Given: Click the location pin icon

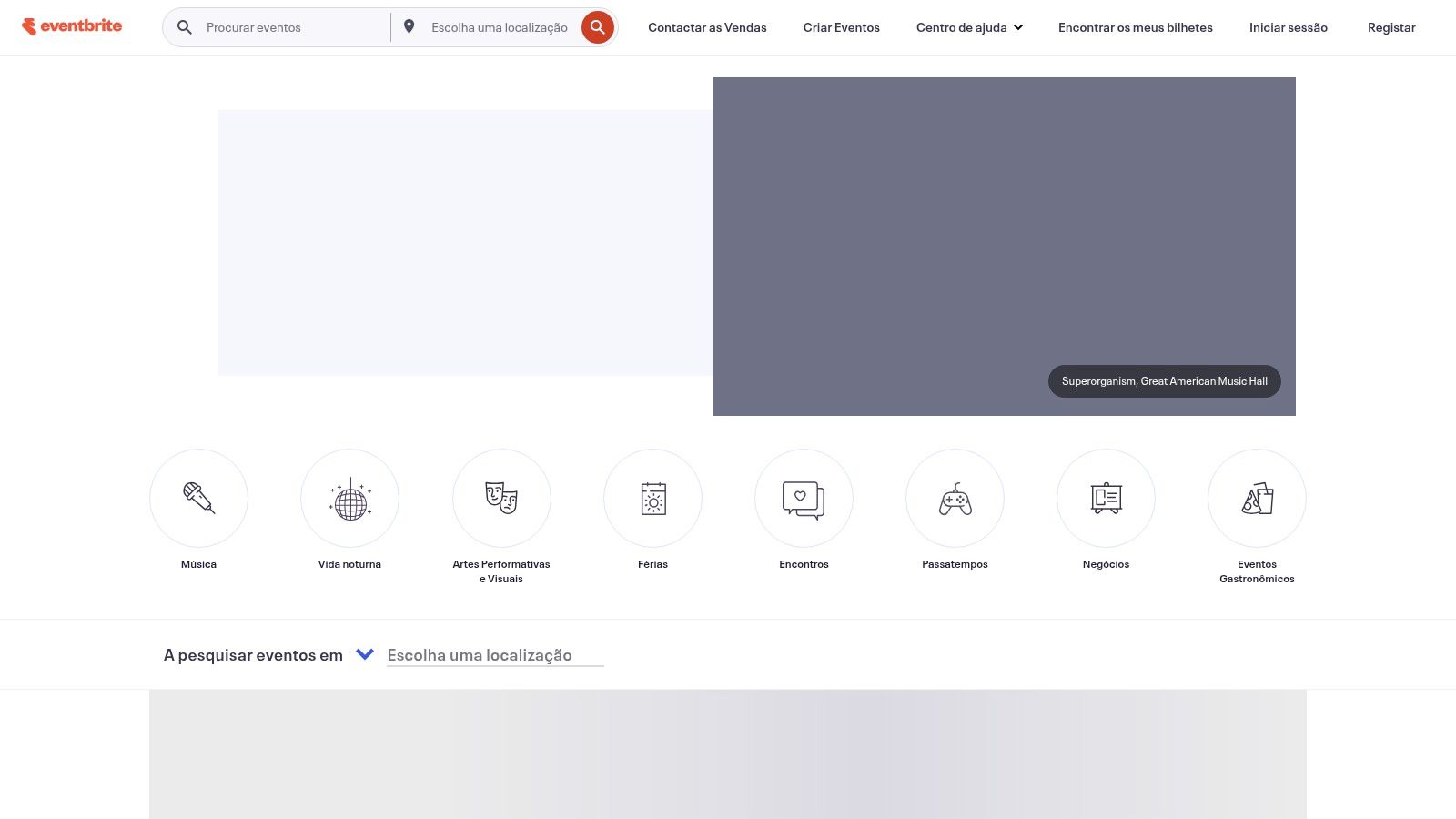Looking at the screenshot, I should (410, 26).
